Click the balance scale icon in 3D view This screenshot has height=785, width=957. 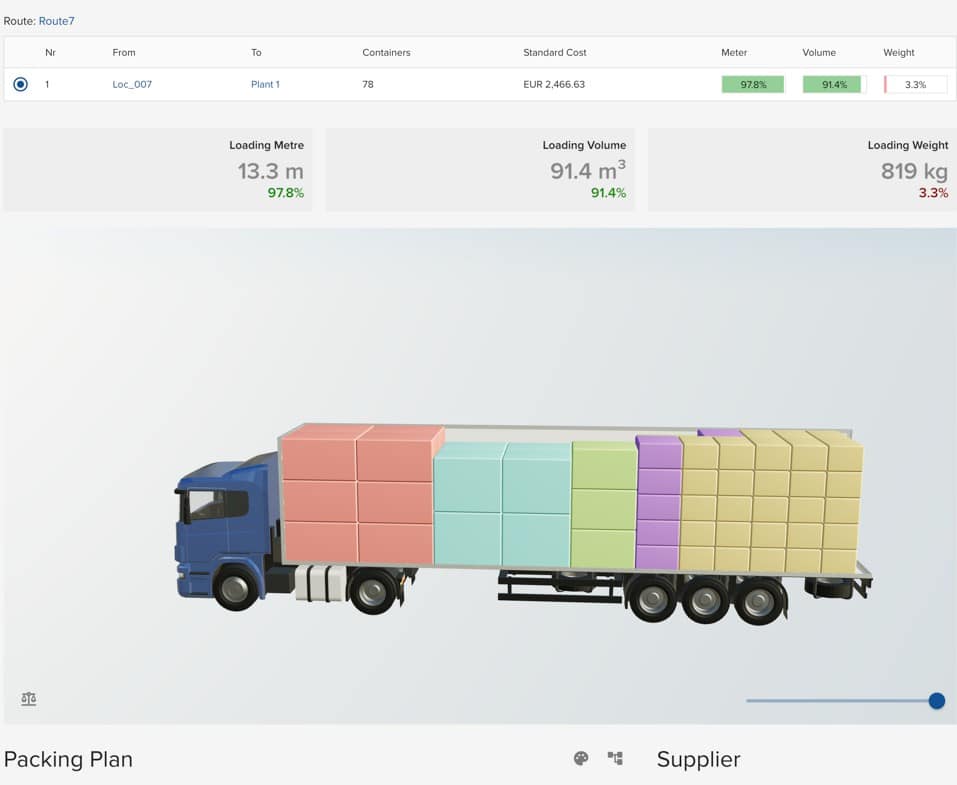(29, 698)
